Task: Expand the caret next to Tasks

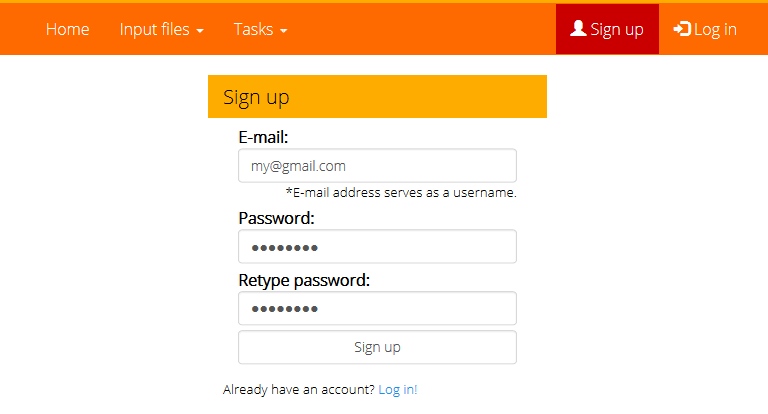Action: pos(284,31)
